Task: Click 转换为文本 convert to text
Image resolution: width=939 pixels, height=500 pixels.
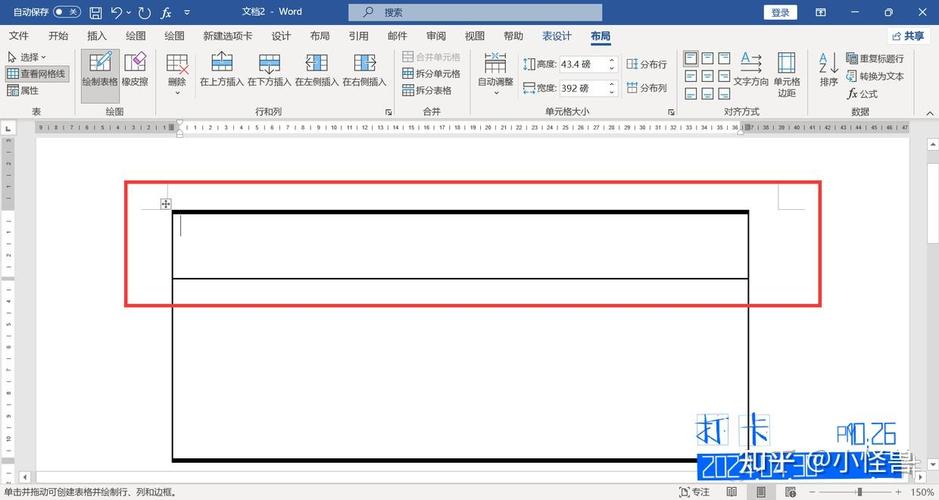Action: tap(875, 76)
